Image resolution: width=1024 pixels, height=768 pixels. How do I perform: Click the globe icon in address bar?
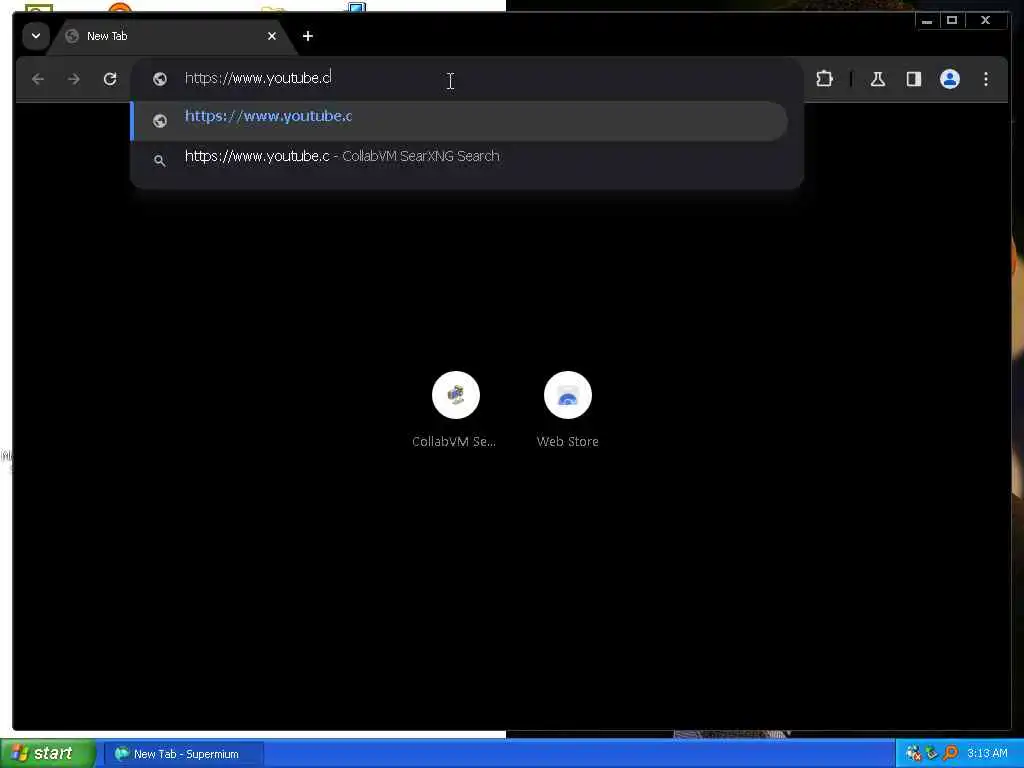coord(159,79)
